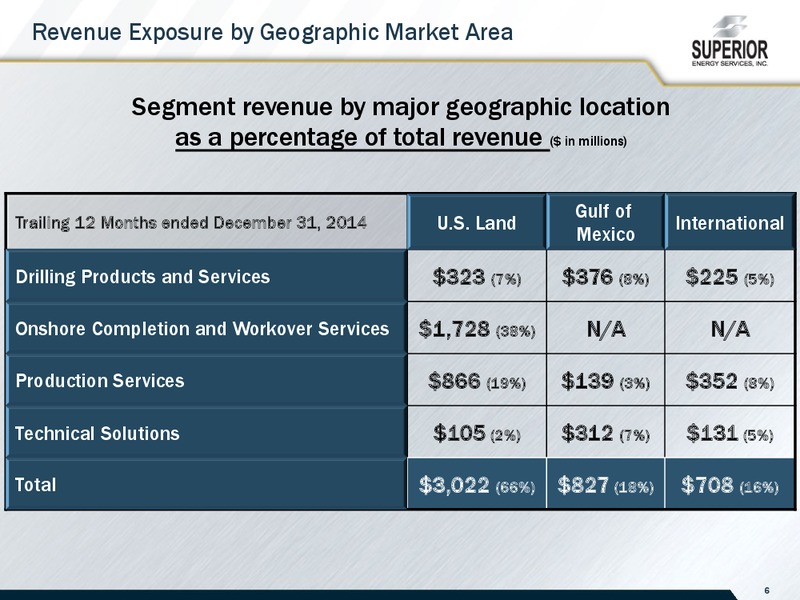The height and width of the screenshot is (600, 800).
Task: Select the 'Total' row label
Action: pos(207,484)
